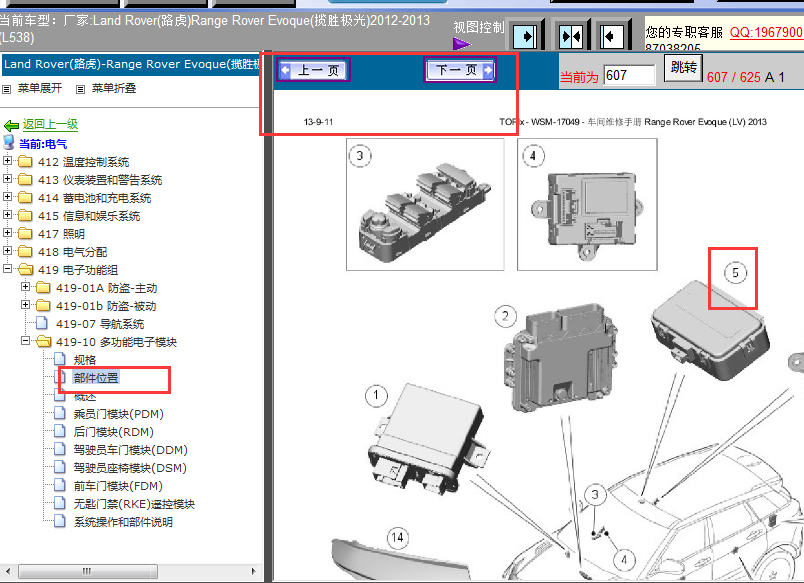Click the collapse-left view control arrow icon

click(x=611, y=36)
